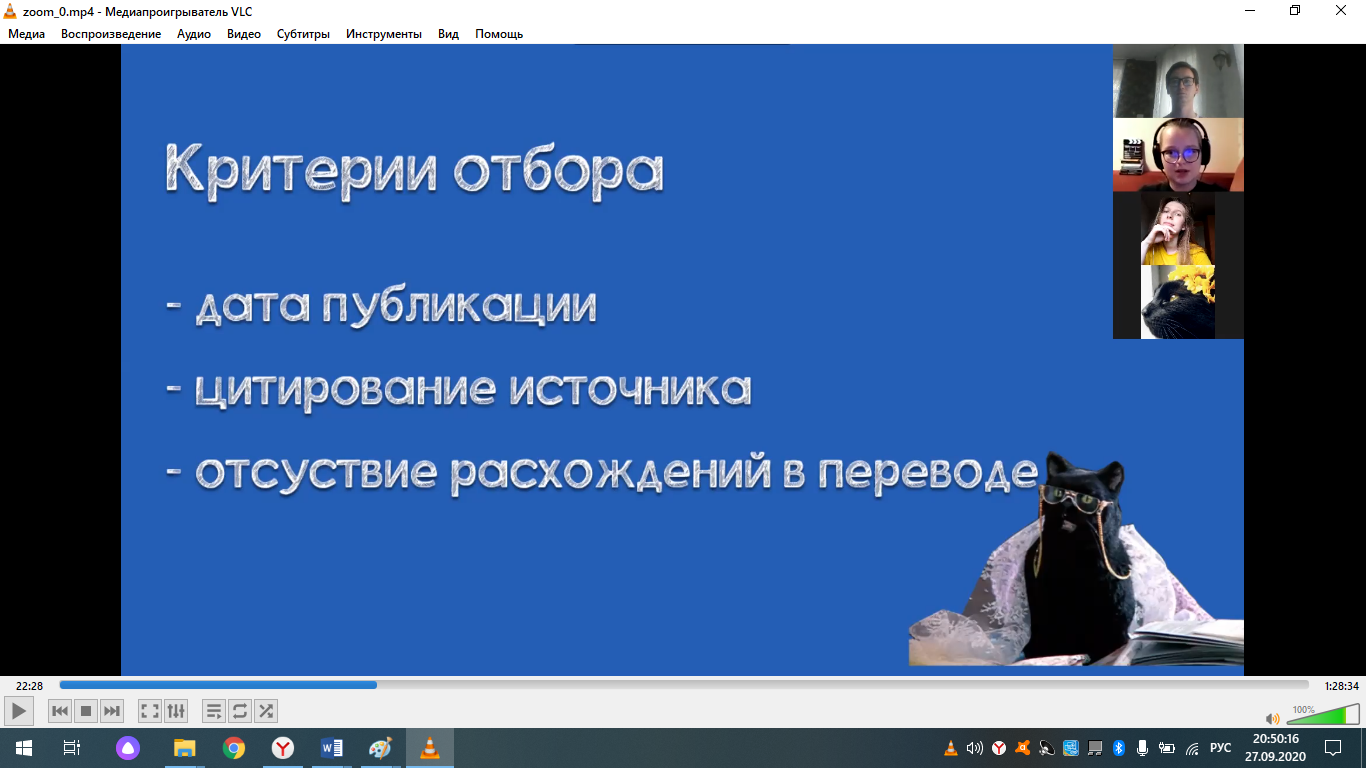Open the Видео menu
This screenshot has width=1366, height=768.
(244, 34)
